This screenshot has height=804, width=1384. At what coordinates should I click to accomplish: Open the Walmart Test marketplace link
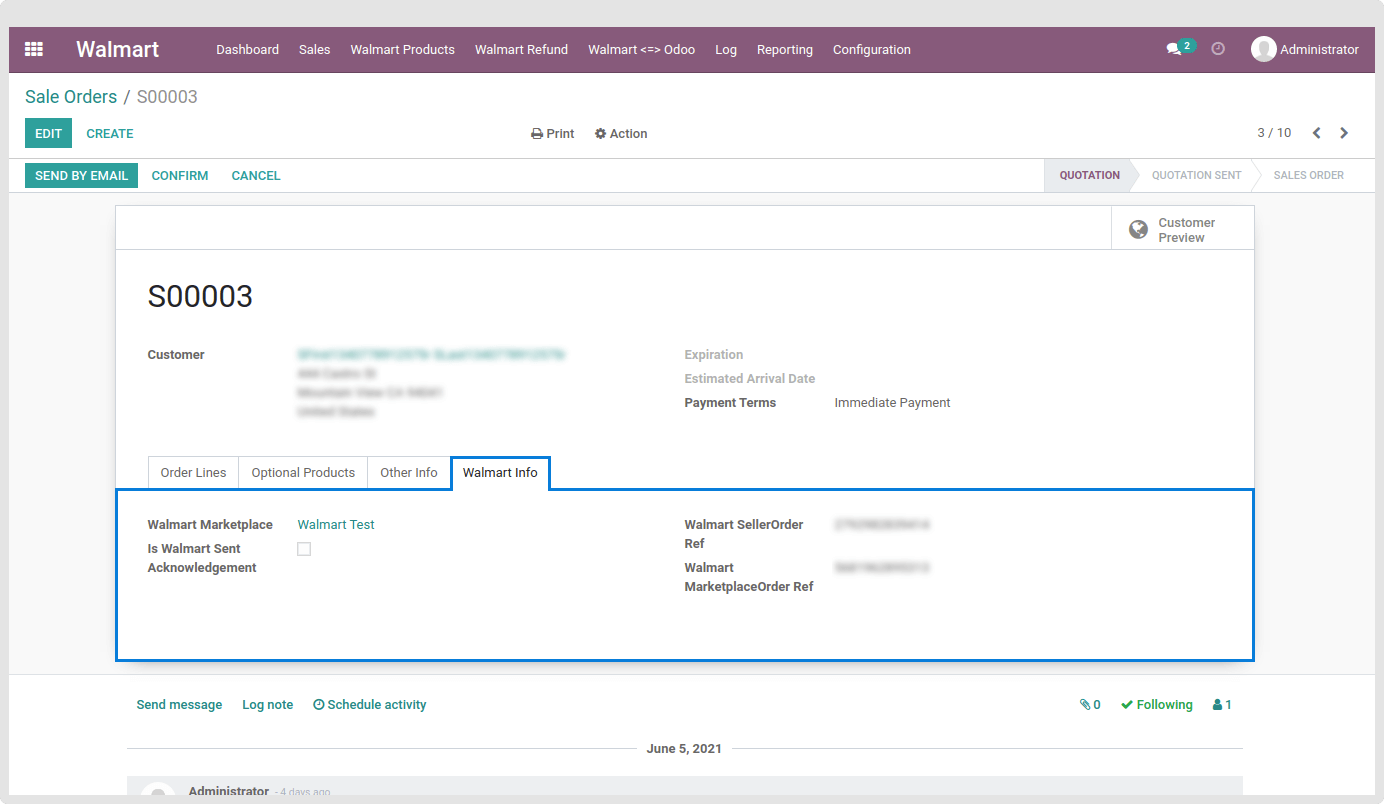click(336, 525)
